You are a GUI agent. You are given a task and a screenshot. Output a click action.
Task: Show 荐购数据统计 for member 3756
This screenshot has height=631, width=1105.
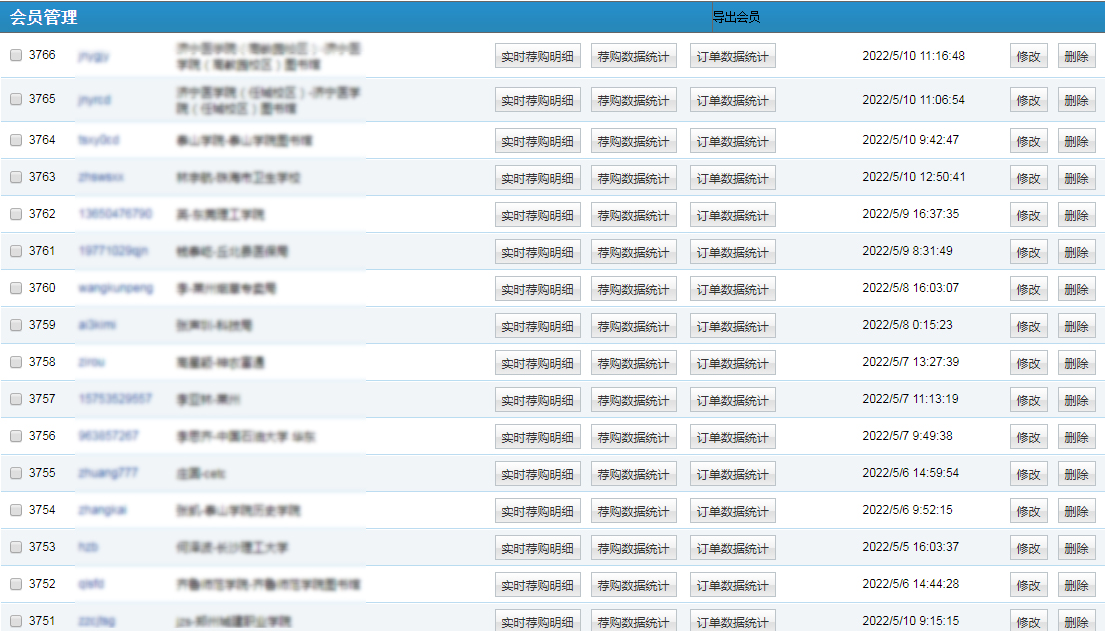coord(633,437)
